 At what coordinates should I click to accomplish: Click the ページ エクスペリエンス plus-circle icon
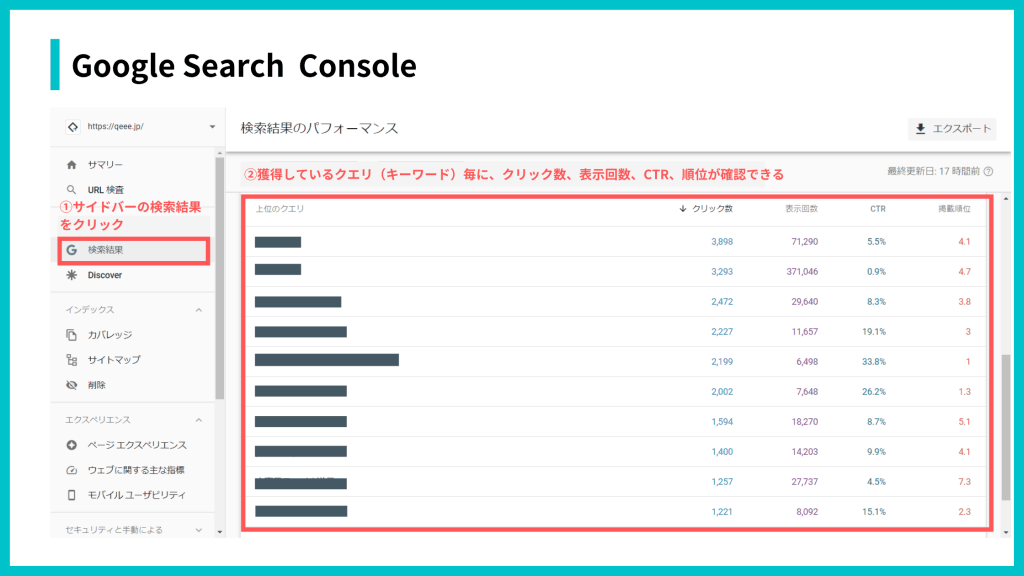(x=72, y=445)
